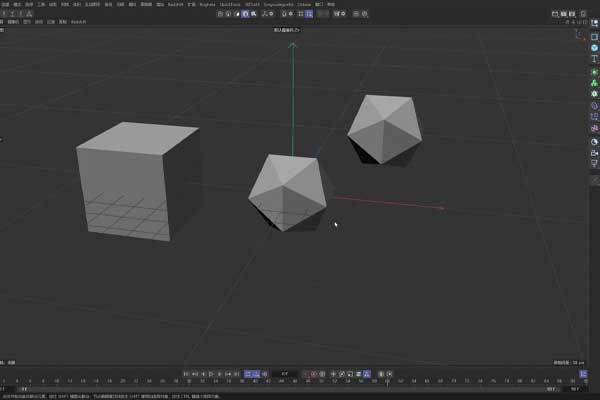The image size is (600, 400).
Task: Click the second layout icon at top right
Action: (x=564, y=14)
